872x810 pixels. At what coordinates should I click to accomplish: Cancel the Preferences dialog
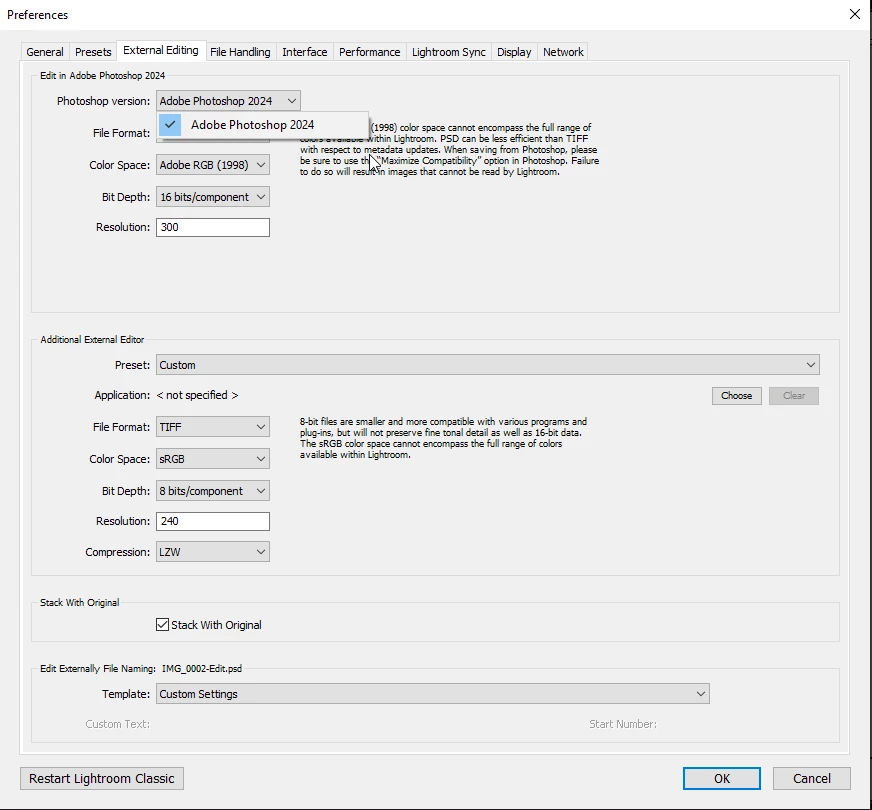pyautogui.click(x=811, y=778)
